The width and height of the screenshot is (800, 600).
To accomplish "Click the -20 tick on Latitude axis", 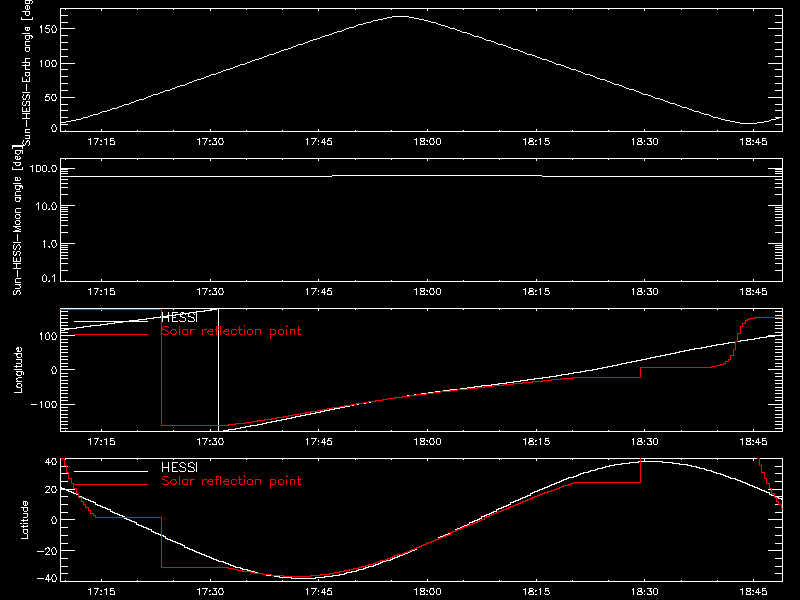I will pyautogui.click(x=47, y=551).
